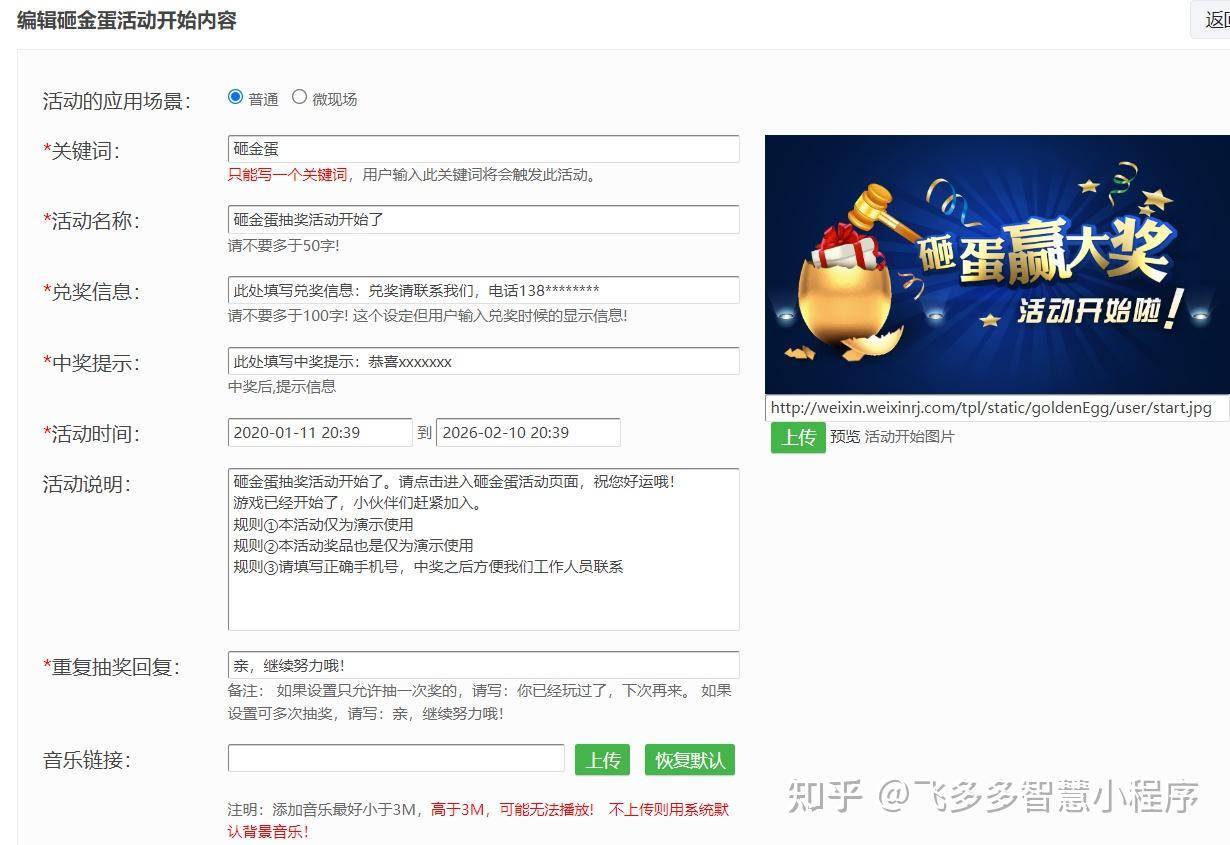
Task: Click the 返回 button at top right
Action: 1214,20
